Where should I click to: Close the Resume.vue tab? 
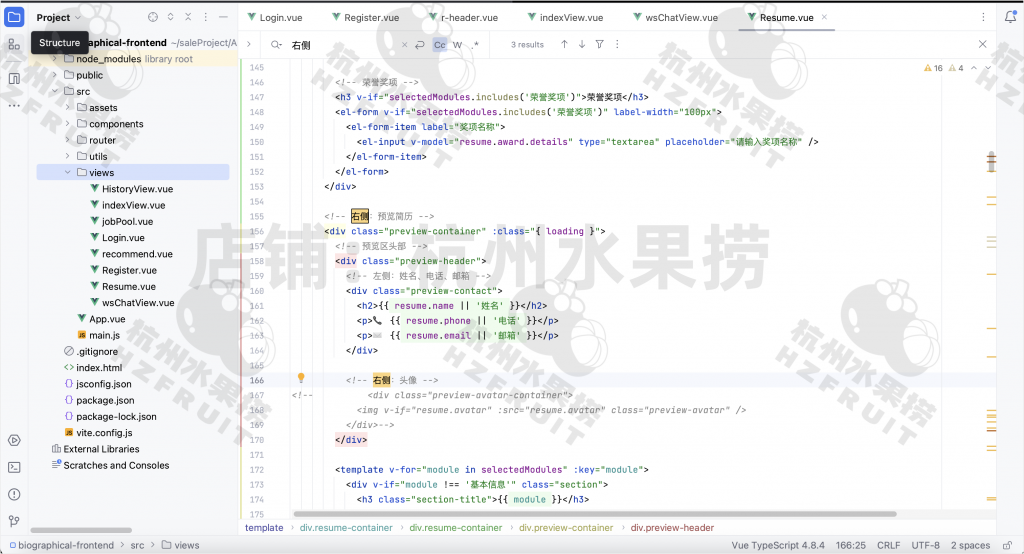[x=824, y=17]
